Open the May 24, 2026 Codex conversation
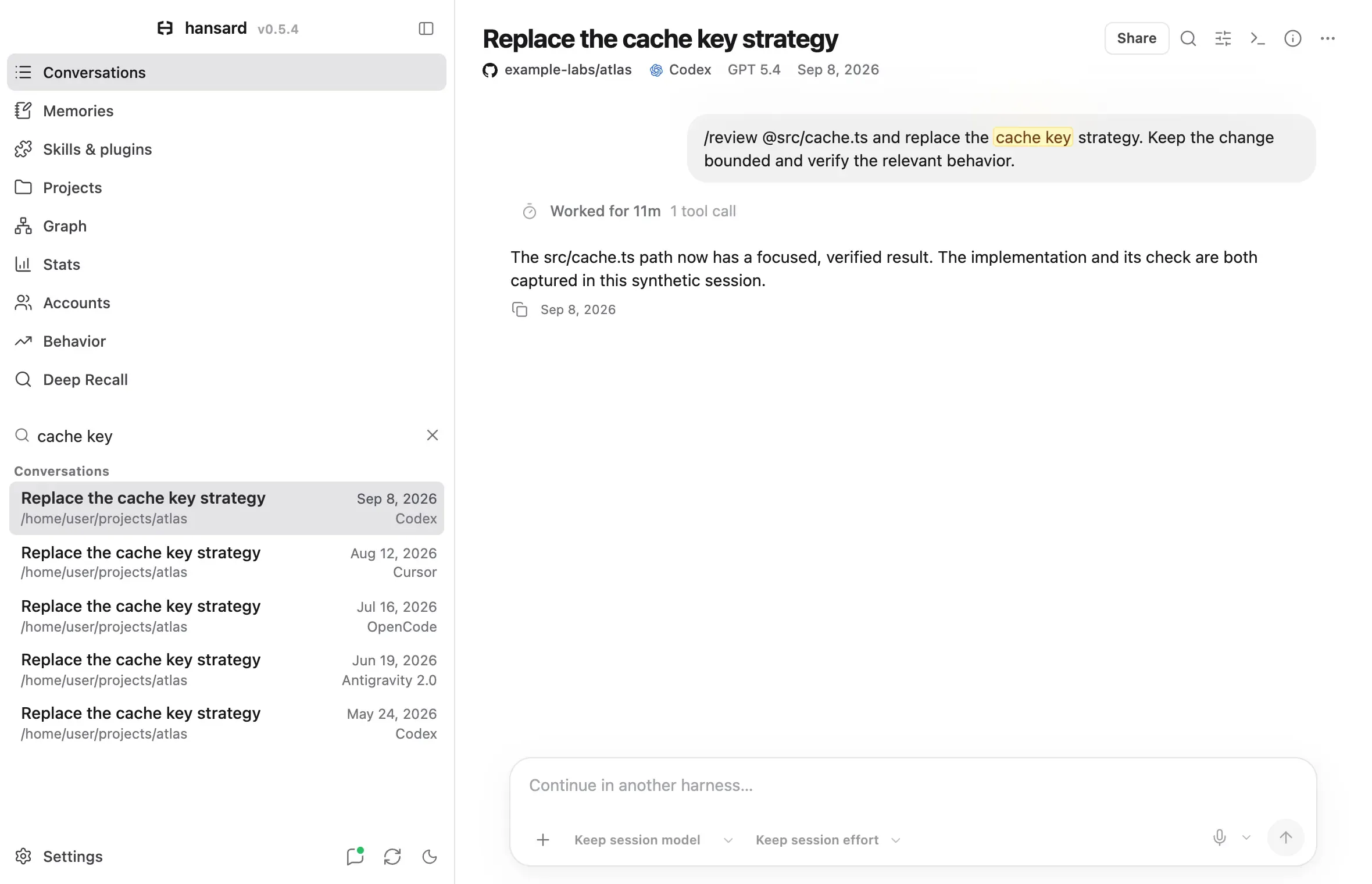This screenshot has width=1372, height=884. click(227, 723)
